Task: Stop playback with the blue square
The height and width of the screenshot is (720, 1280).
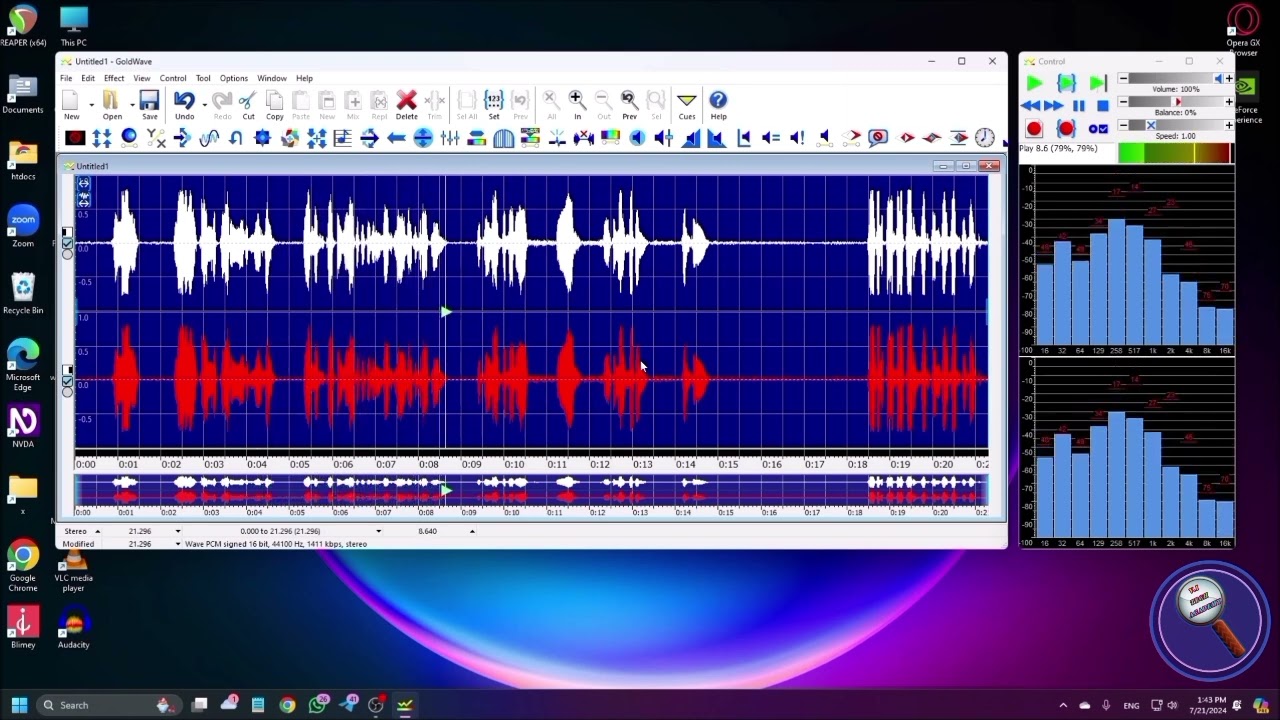Action: [x=1102, y=106]
